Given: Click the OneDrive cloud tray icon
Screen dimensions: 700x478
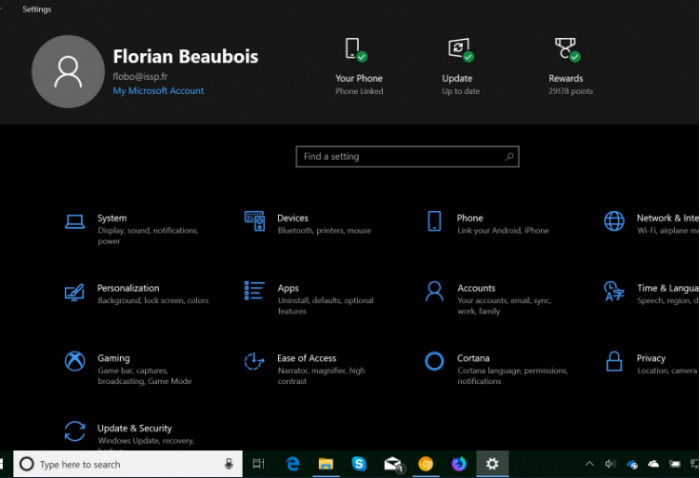Looking at the screenshot, I should pyautogui.click(x=654, y=464).
